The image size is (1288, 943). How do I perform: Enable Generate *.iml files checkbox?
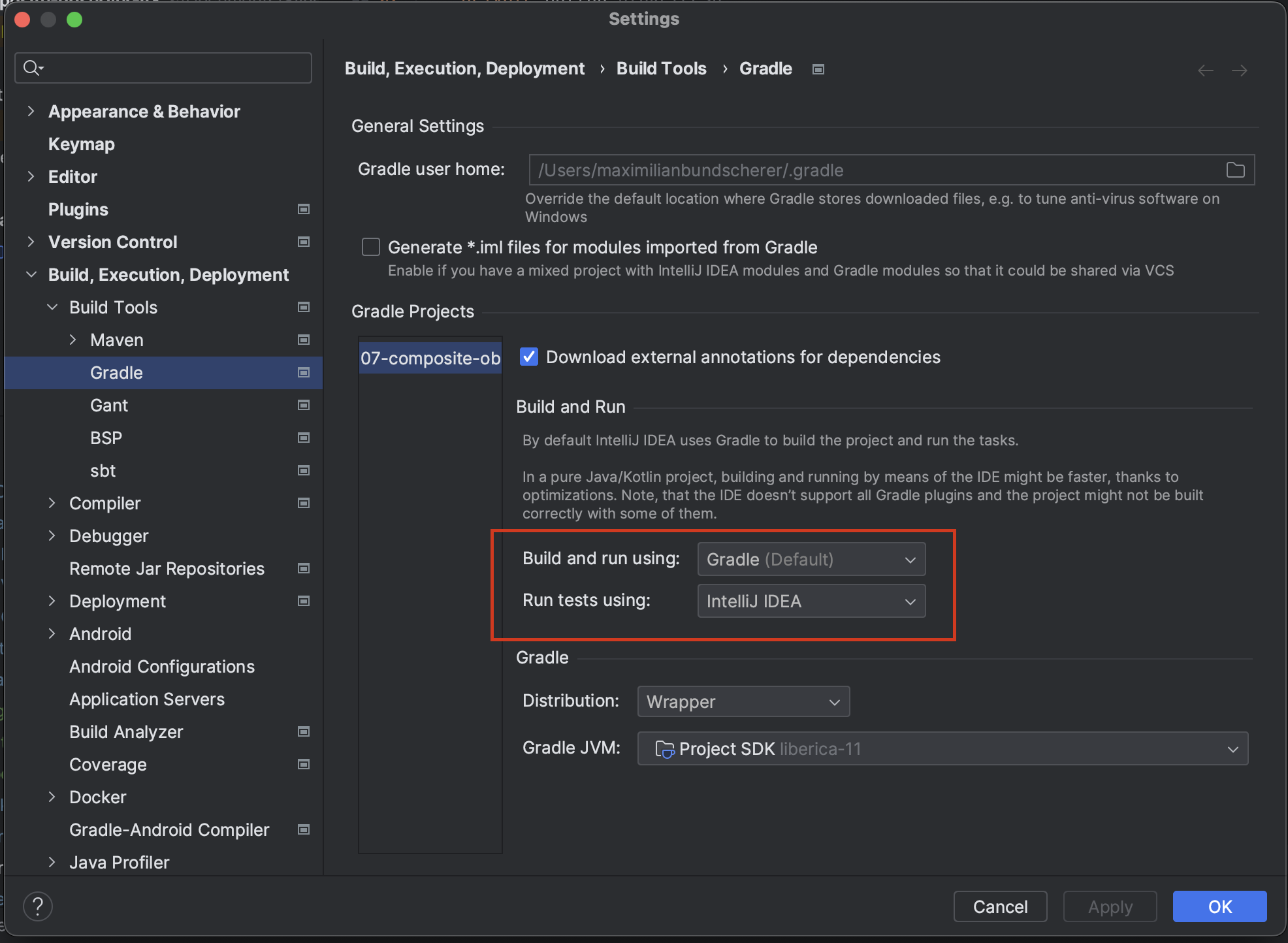[x=371, y=247]
